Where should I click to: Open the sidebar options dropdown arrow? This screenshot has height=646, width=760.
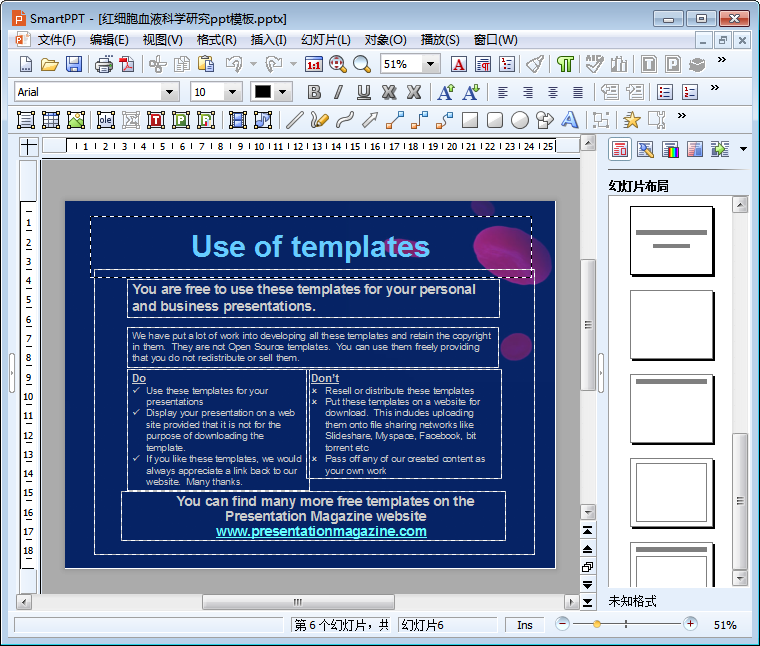click(x=744, y=149)
